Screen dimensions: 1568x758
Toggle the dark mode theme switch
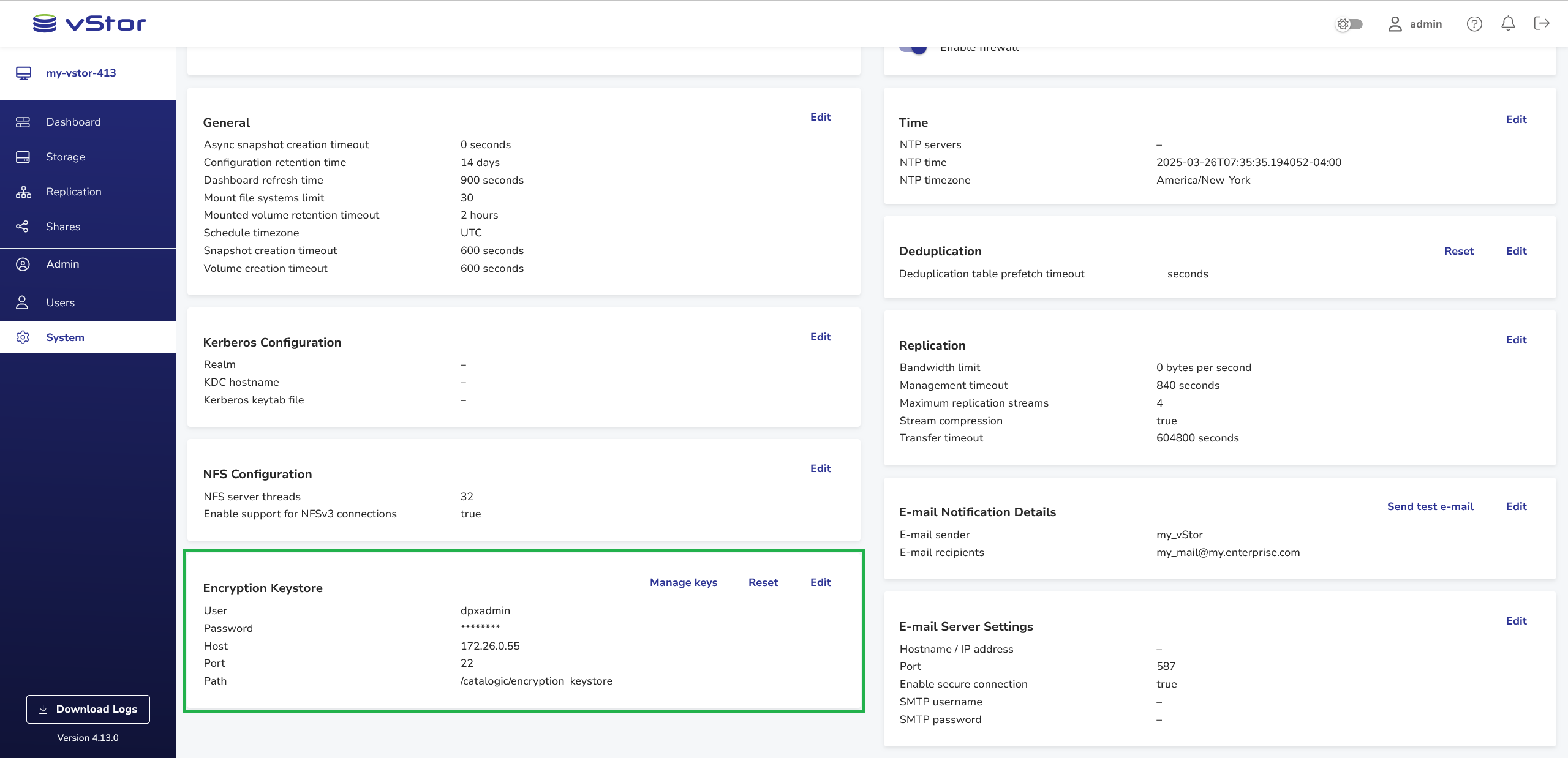pyautogui.click(x=1349, y=24)
